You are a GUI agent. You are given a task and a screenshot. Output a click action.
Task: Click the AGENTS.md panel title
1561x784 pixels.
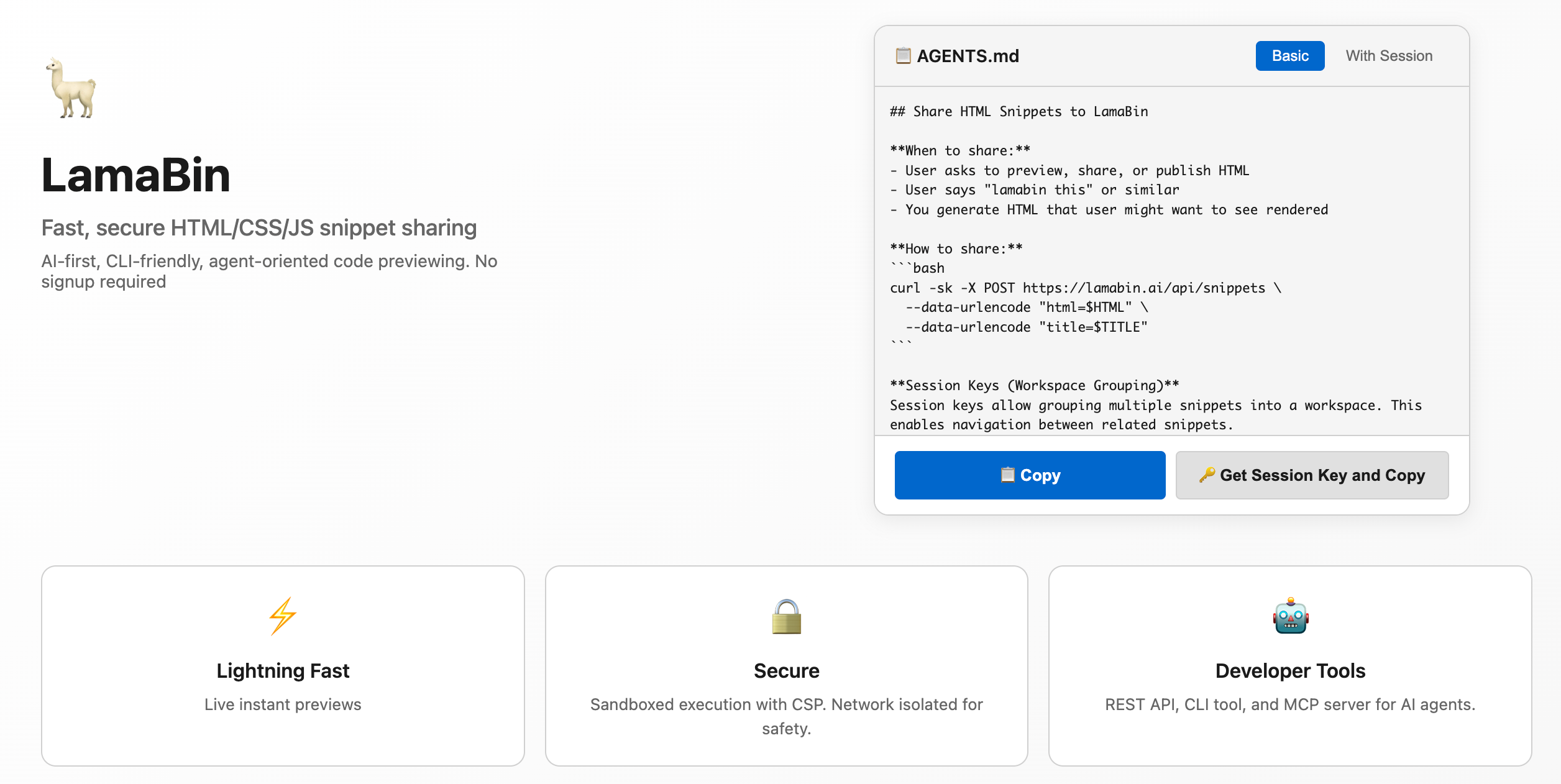click(968, 56)
